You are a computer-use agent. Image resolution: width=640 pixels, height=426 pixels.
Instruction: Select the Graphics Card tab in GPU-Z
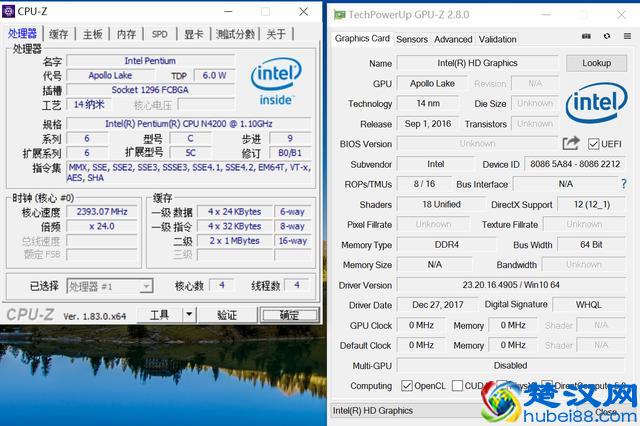coord(362,38)
